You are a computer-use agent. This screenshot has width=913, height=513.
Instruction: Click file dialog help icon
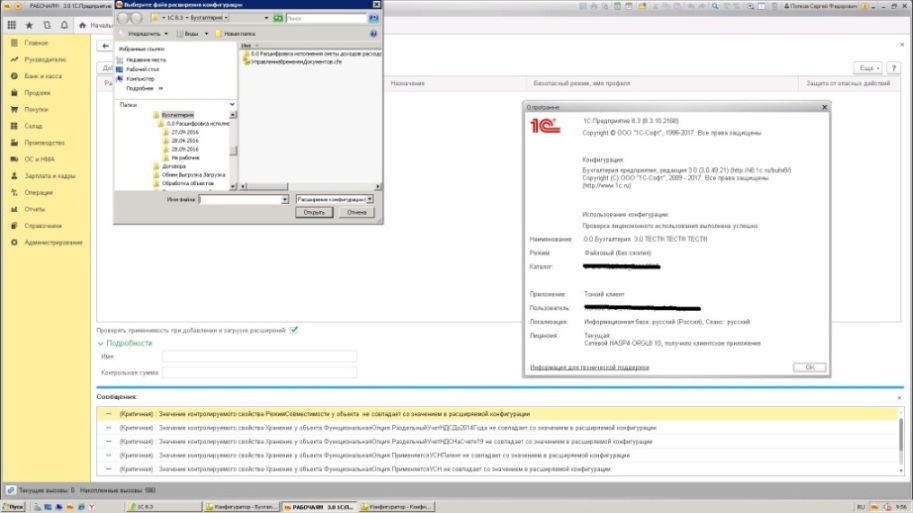373,34
